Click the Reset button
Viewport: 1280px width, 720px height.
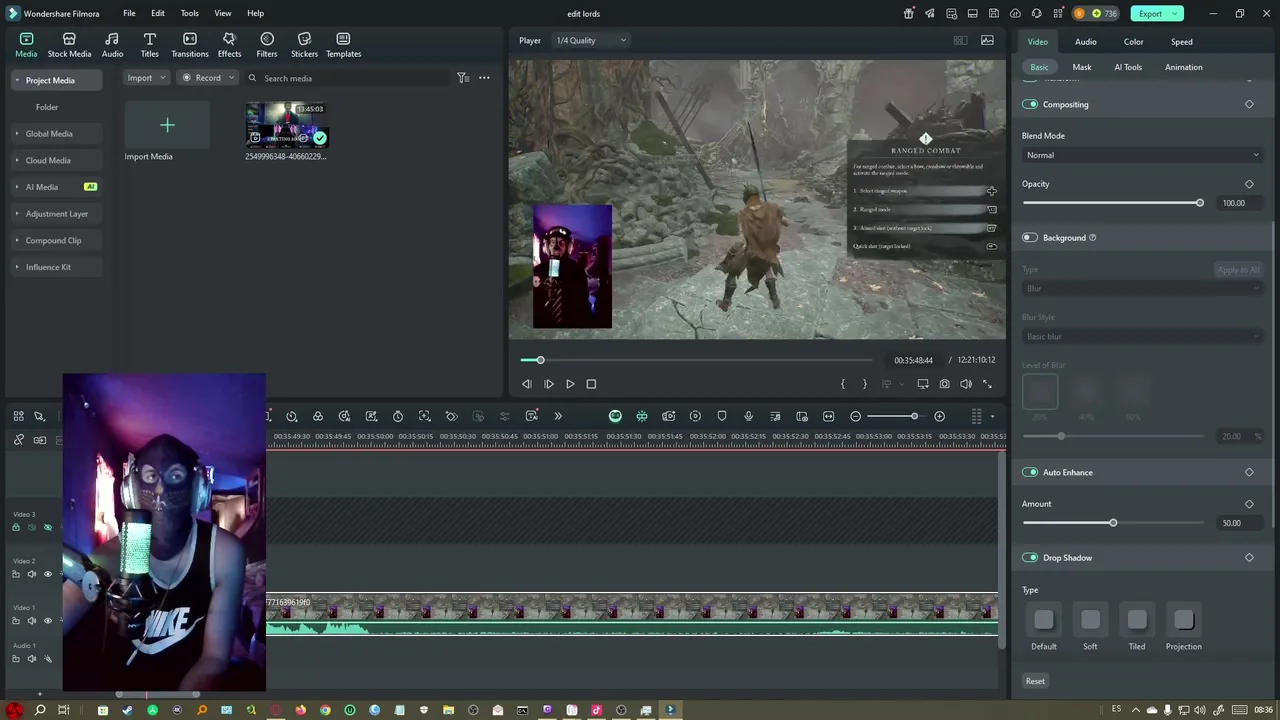(1035, 682)
